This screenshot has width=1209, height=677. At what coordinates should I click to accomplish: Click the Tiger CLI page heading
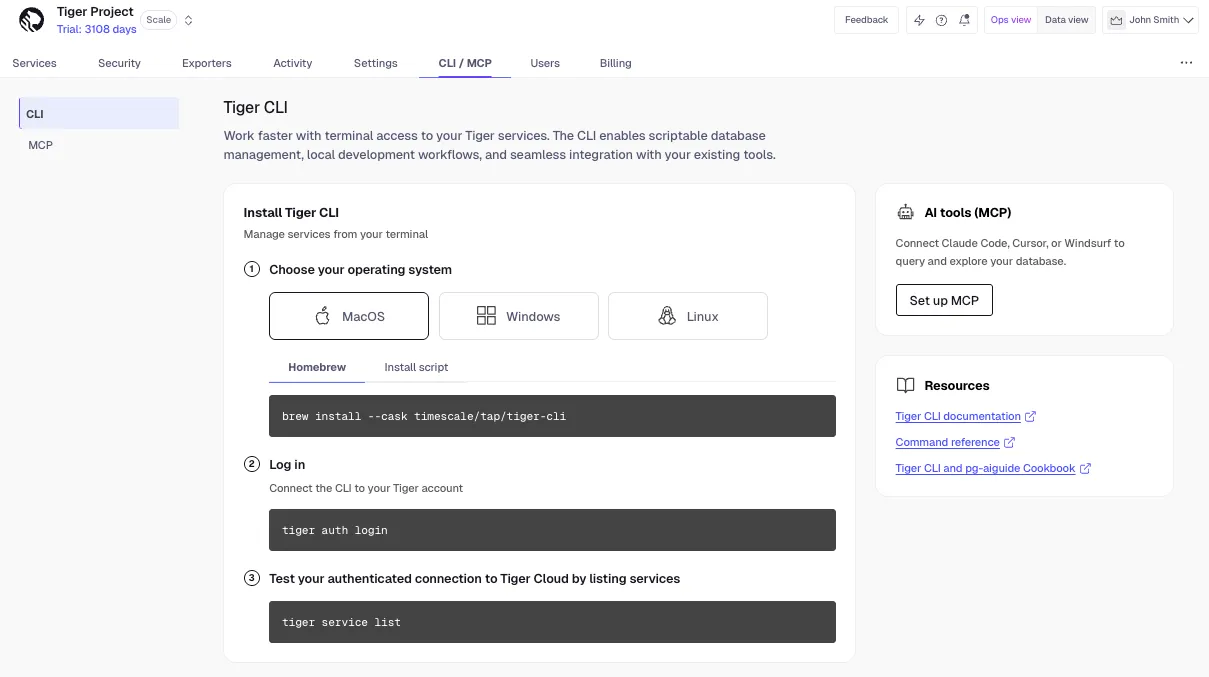pos(255,107)
